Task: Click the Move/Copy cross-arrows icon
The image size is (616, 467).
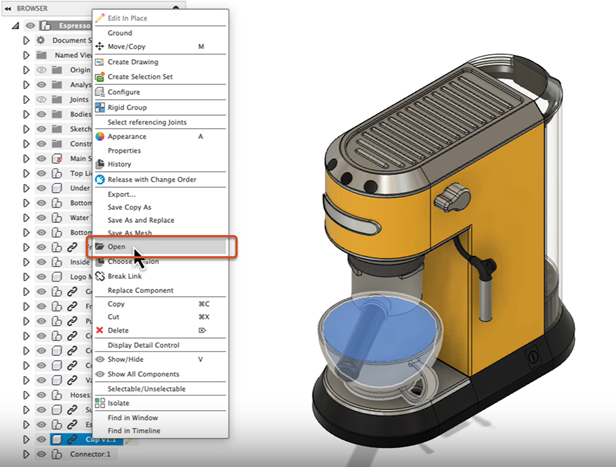Action: (100, 46)
